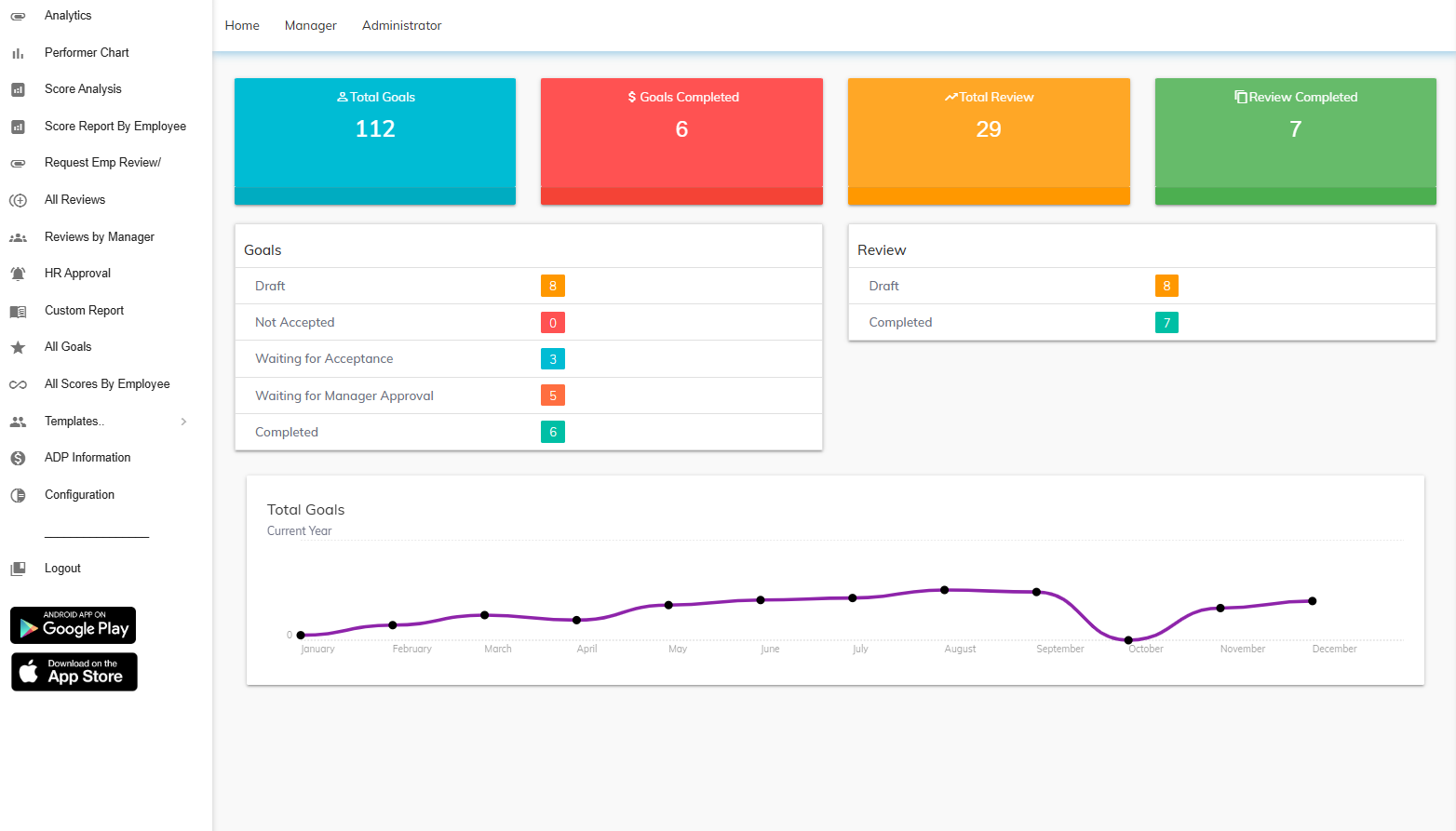Click the Goals Completed count badge 6
Screen dimensions: 1456x831
553,432
